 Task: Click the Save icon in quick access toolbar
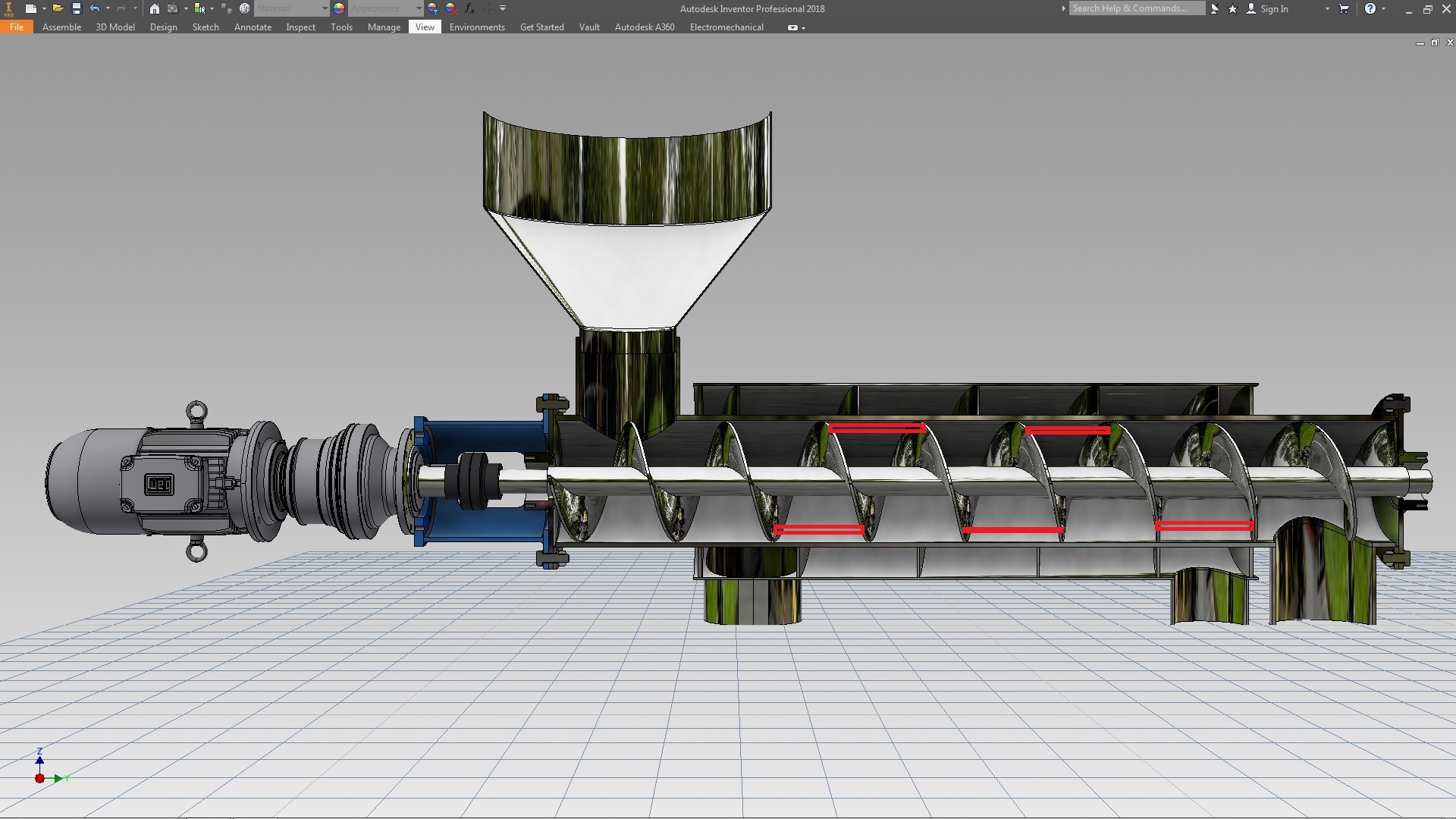click(76, 8)
